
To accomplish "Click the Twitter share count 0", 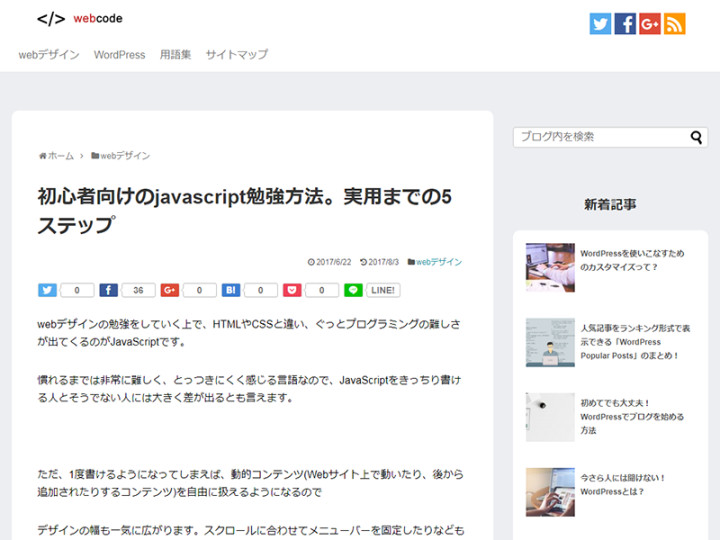I will 77,290.
